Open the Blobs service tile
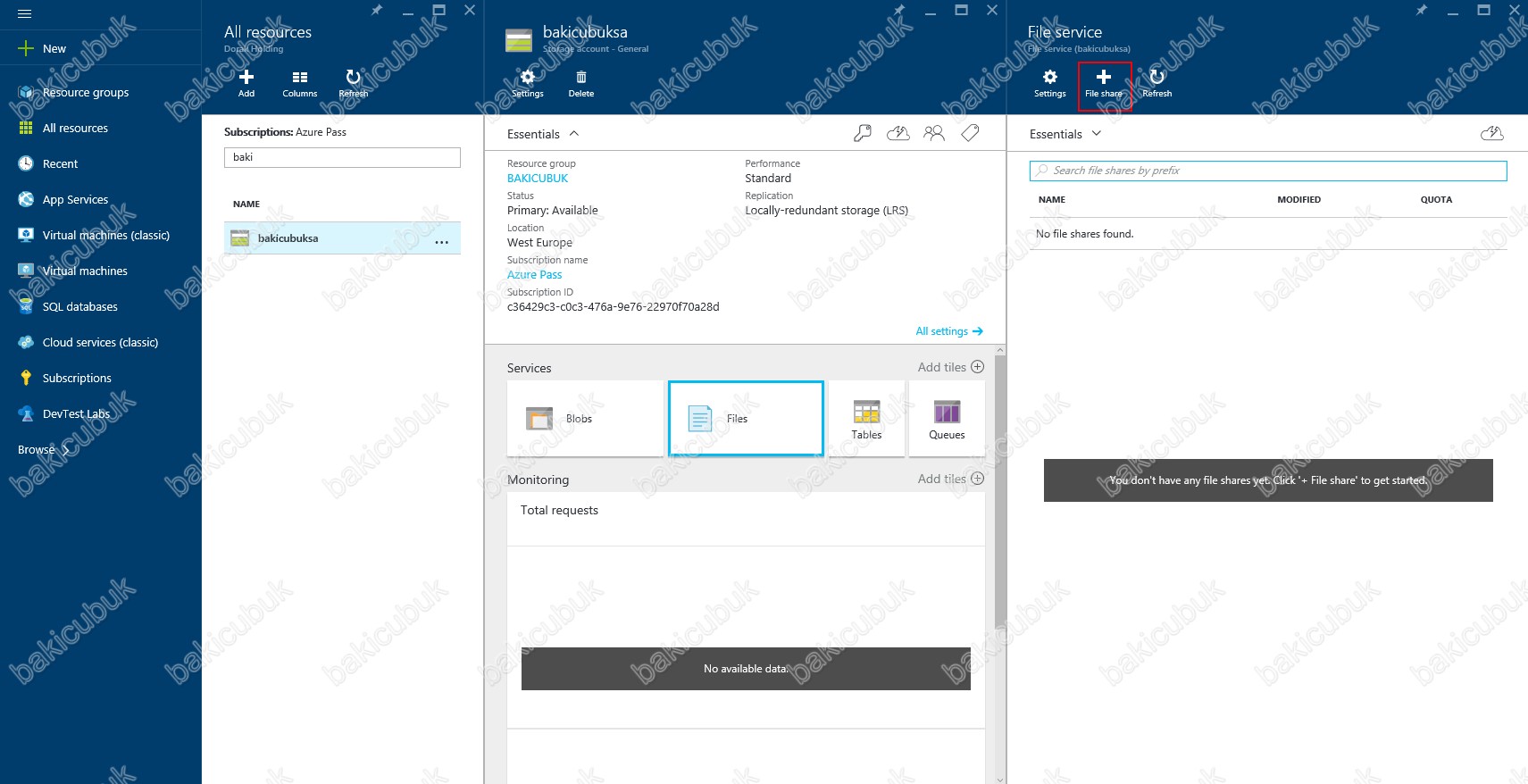This screenshot has height=784, width=1528. [x=585, y=418]
